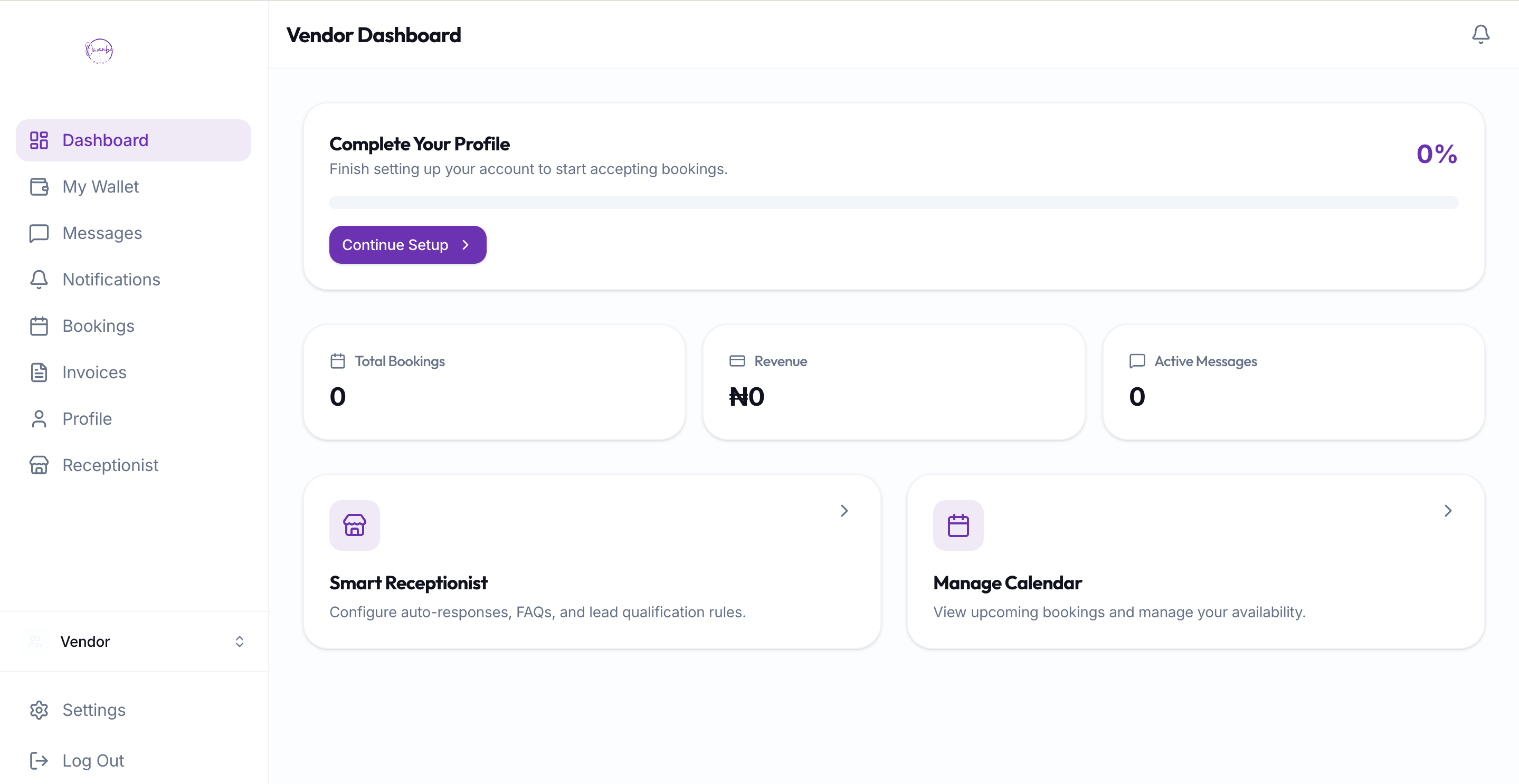Go to the Notifications menu item
Viewport: 1519px width, 784px height.
pyautogui.click(x=111, y=280)
